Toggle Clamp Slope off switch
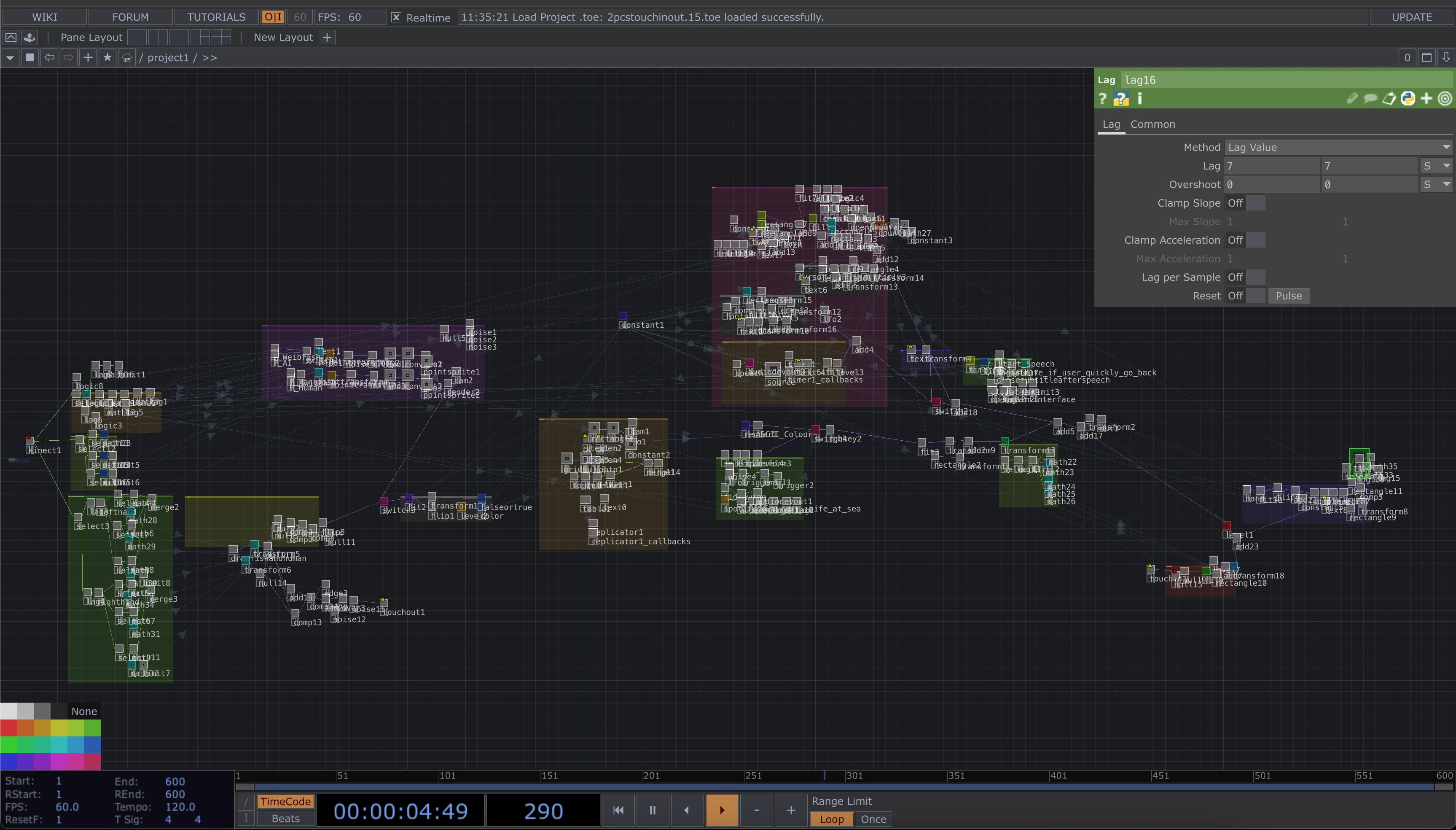This screenshot has width=1456, height=830. pos(1246,203)
